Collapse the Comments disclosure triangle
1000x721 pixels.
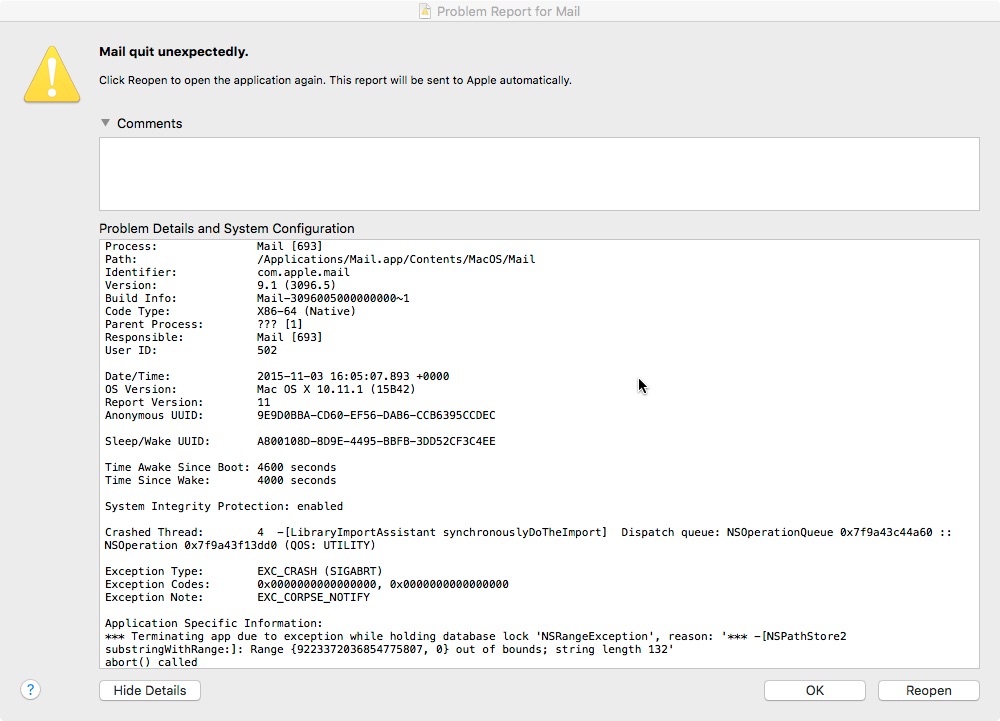105,122
